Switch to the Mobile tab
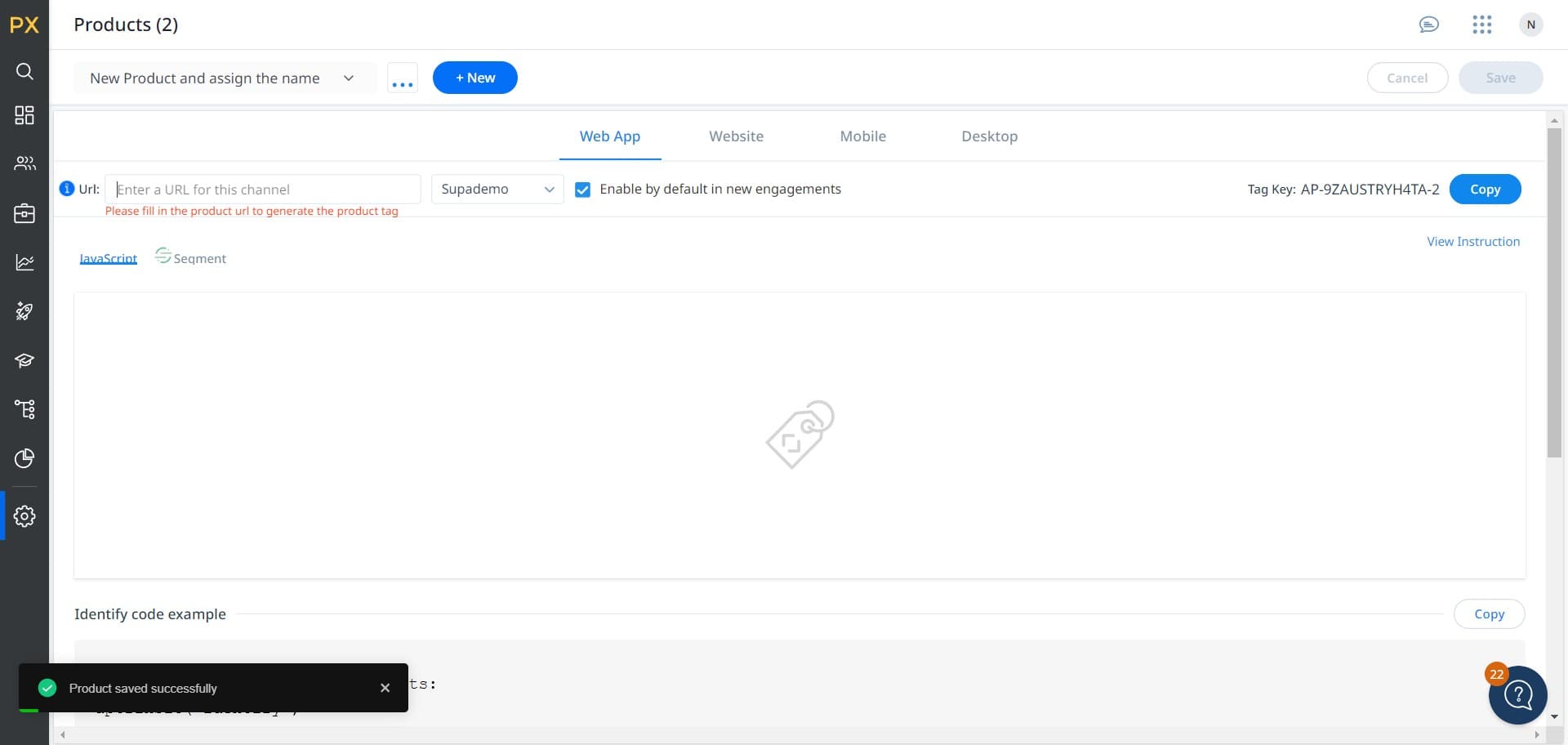 pyautogui.click(x=862, y=136)
